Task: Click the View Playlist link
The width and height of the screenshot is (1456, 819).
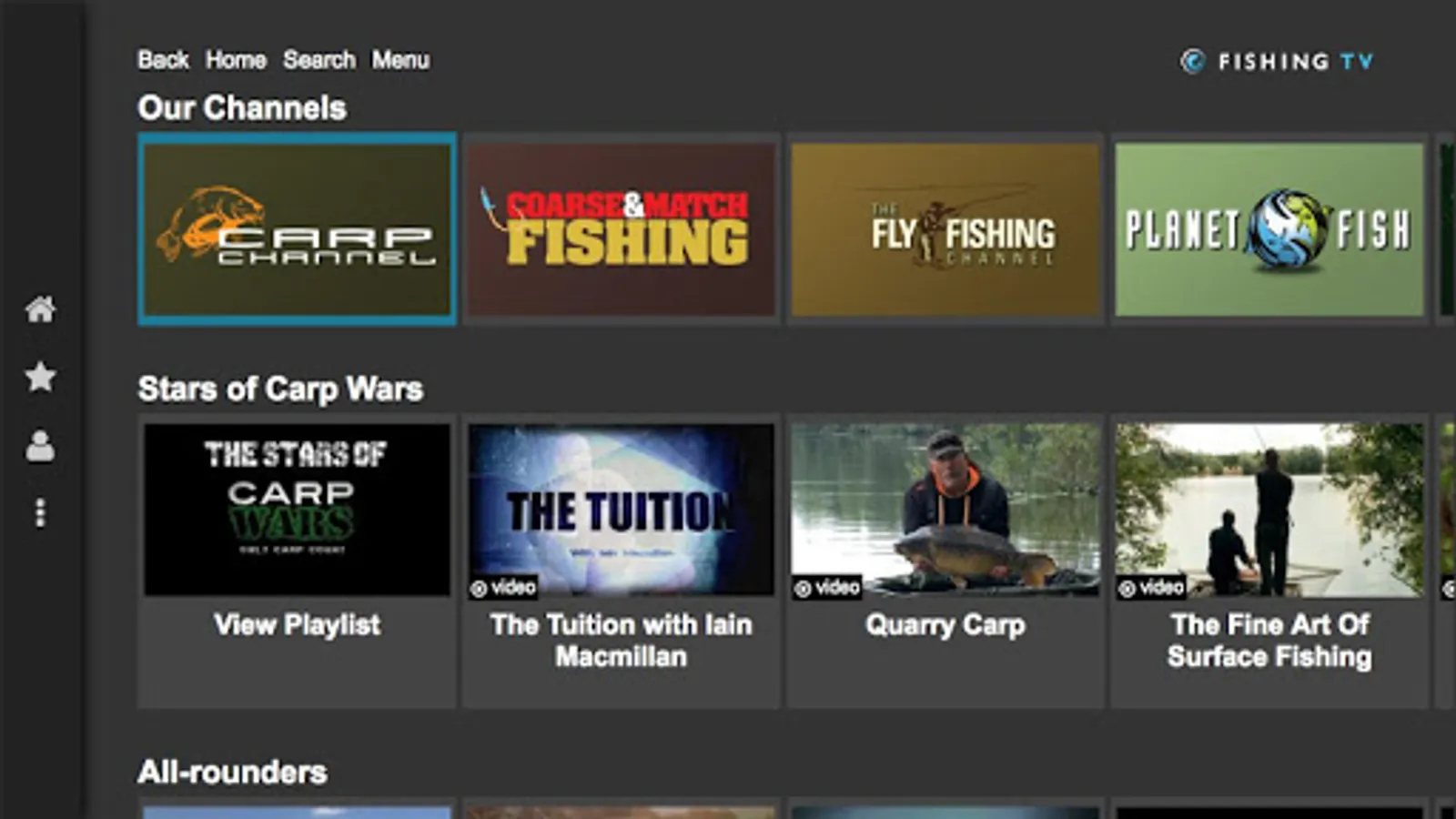Action: tap(298, 625)
